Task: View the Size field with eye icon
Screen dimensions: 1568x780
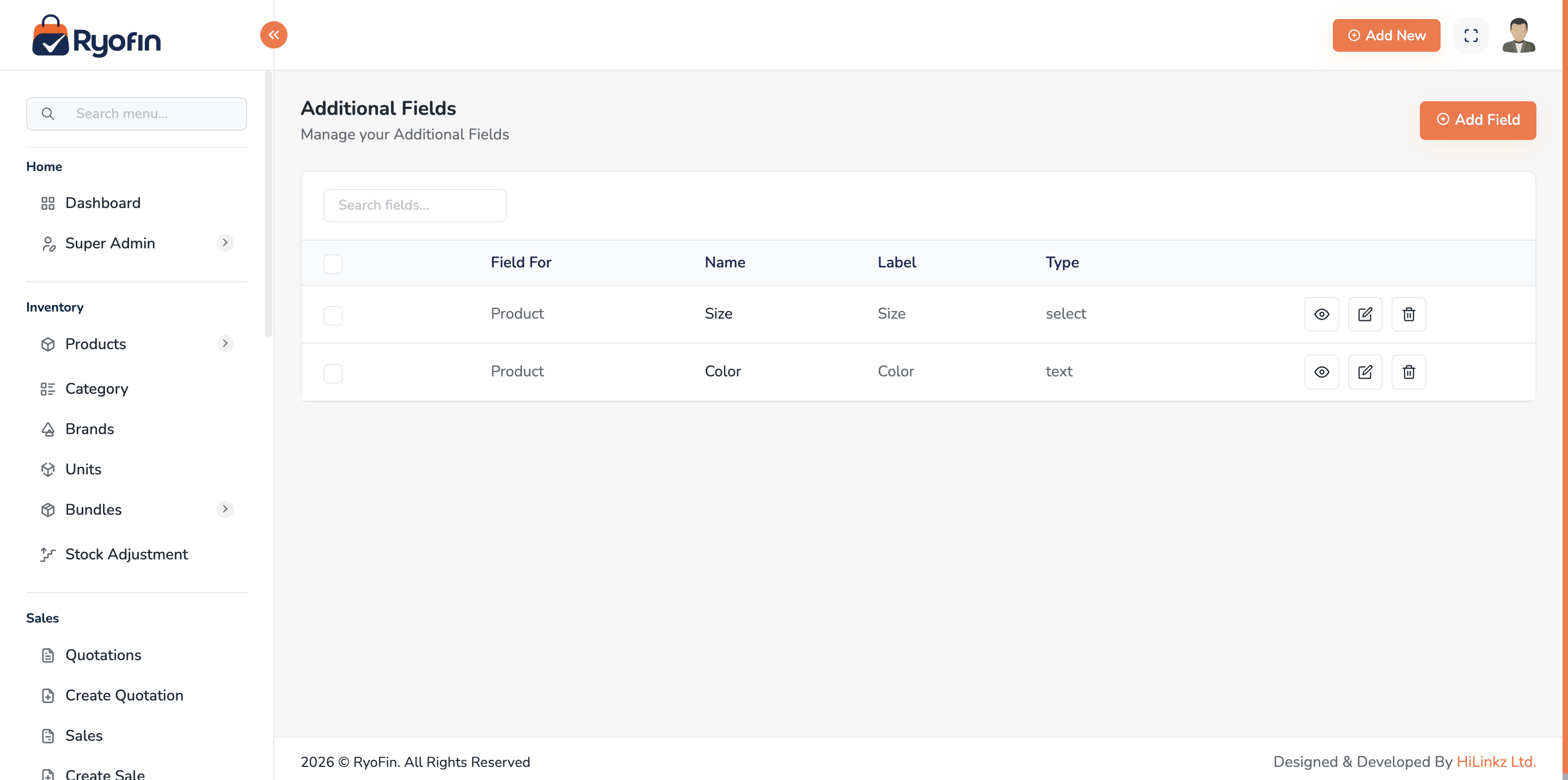Action: tap(1321, 314)
